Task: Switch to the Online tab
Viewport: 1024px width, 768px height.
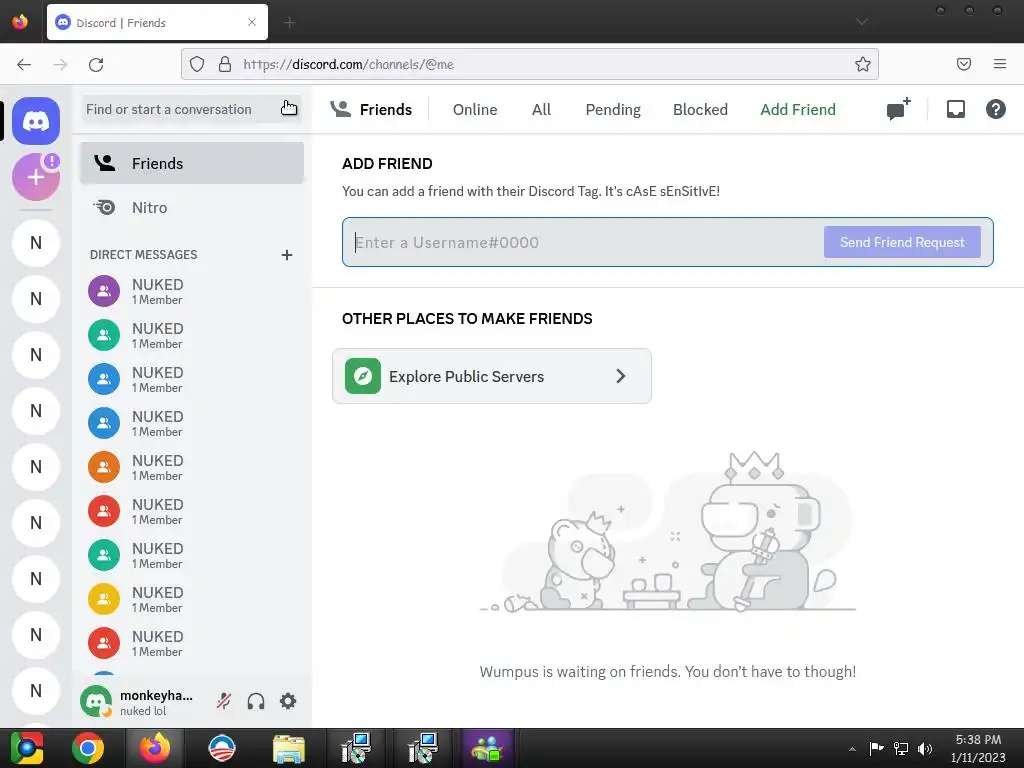Action: 475,109
